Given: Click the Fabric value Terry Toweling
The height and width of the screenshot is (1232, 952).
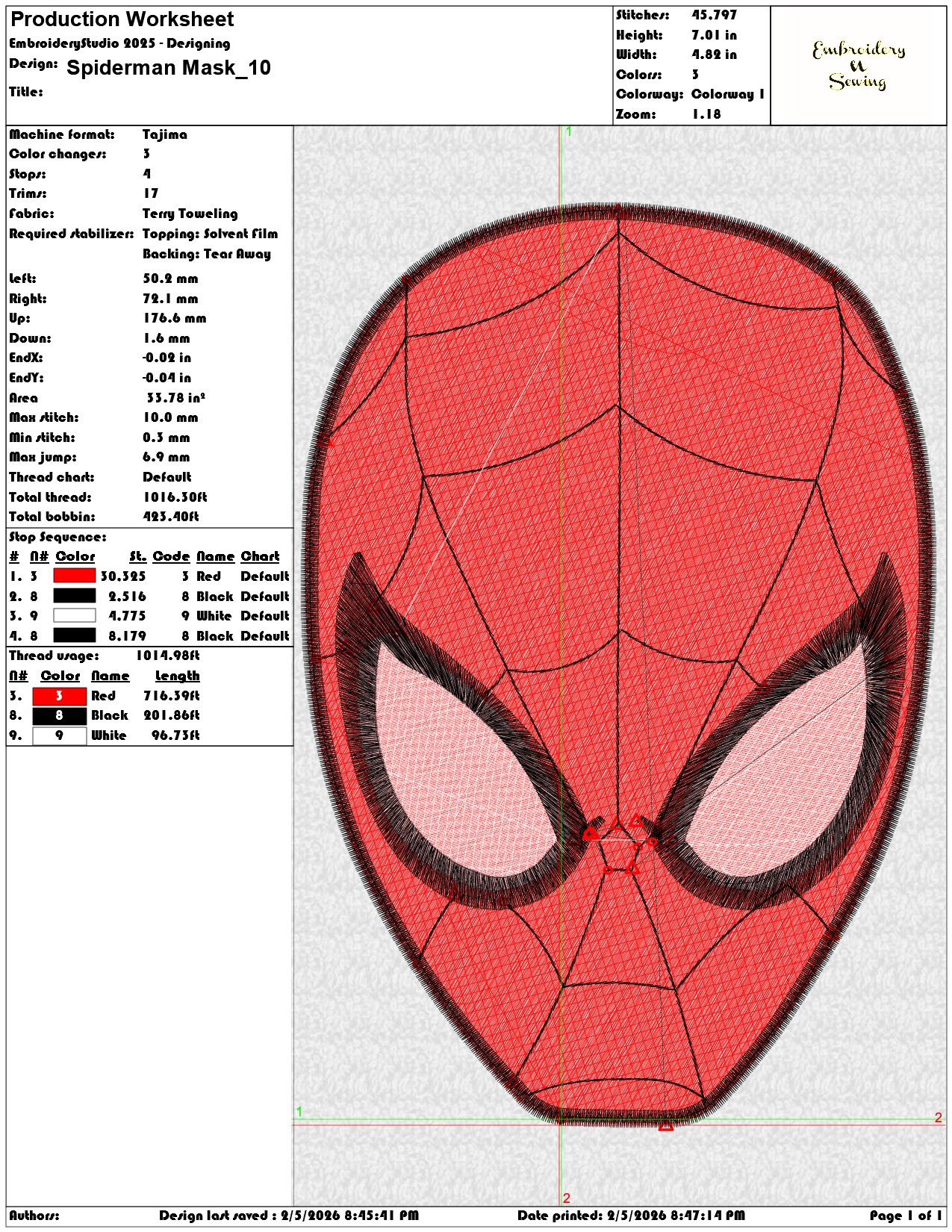Looking at the screenshot, I should click(x=190, y=214).
